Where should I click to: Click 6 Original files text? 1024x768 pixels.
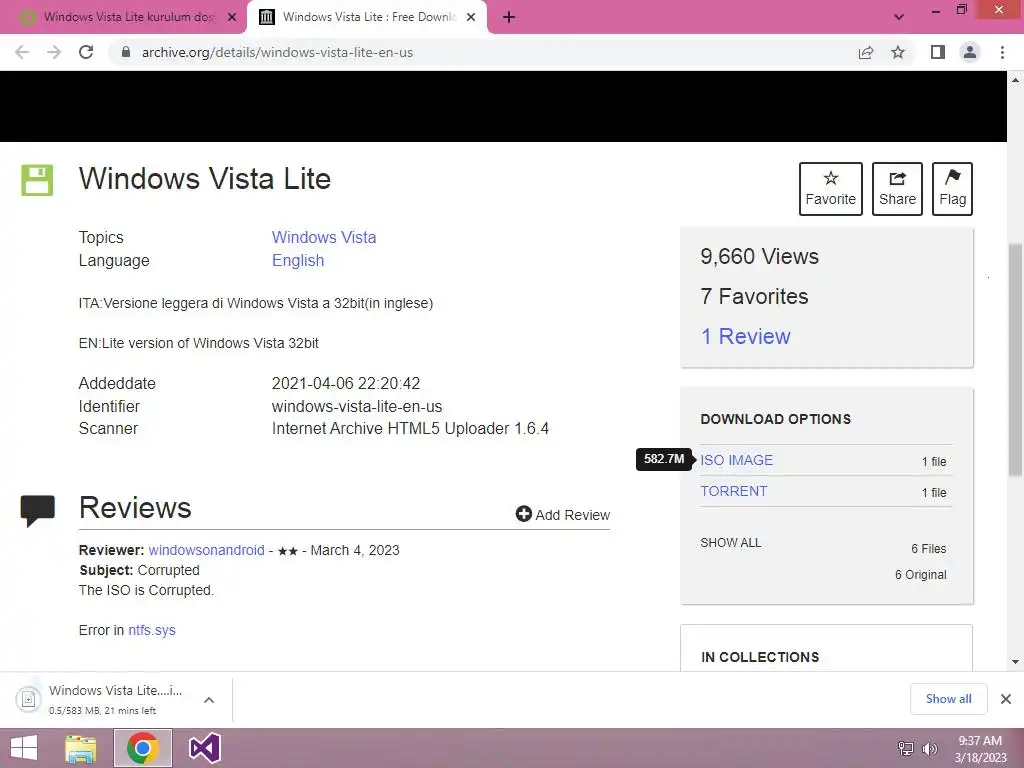920,575
